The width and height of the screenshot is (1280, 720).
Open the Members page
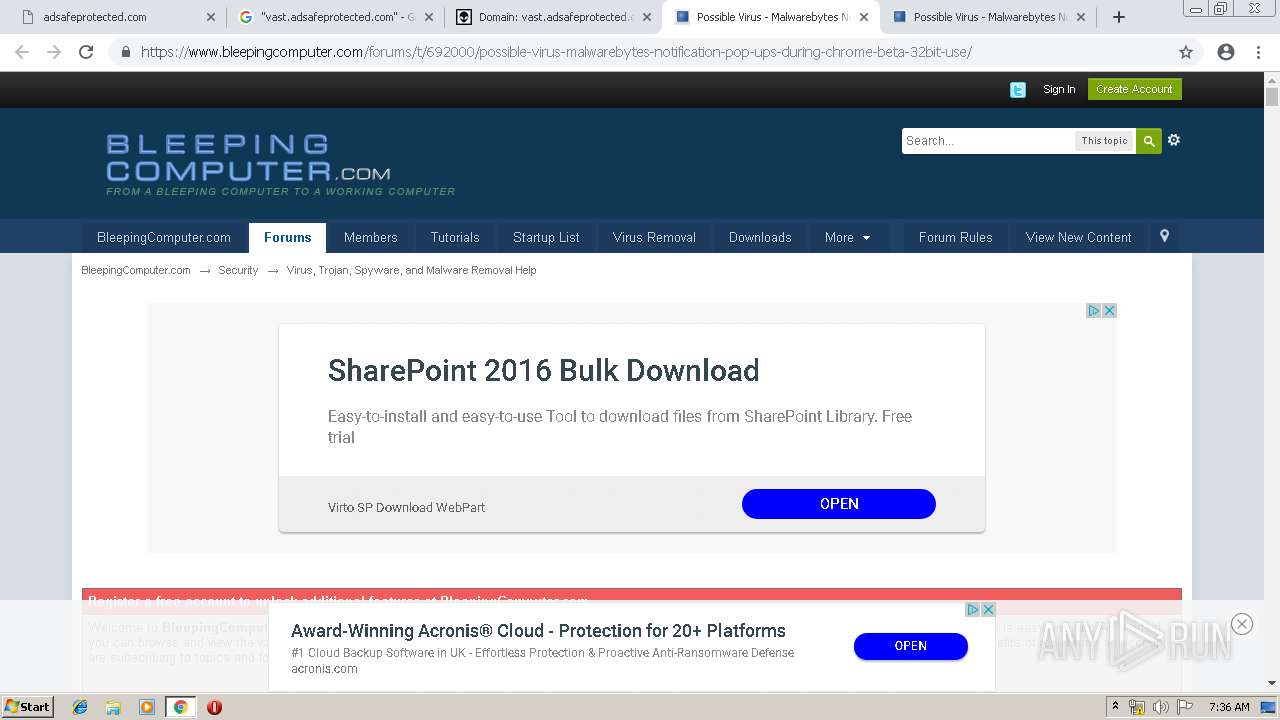click(370, 237)
